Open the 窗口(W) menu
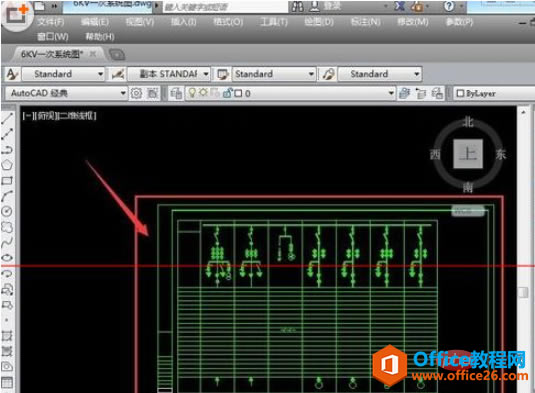Image resolution: width=535 pixels, height=393 pixels. tap(53, 37)
